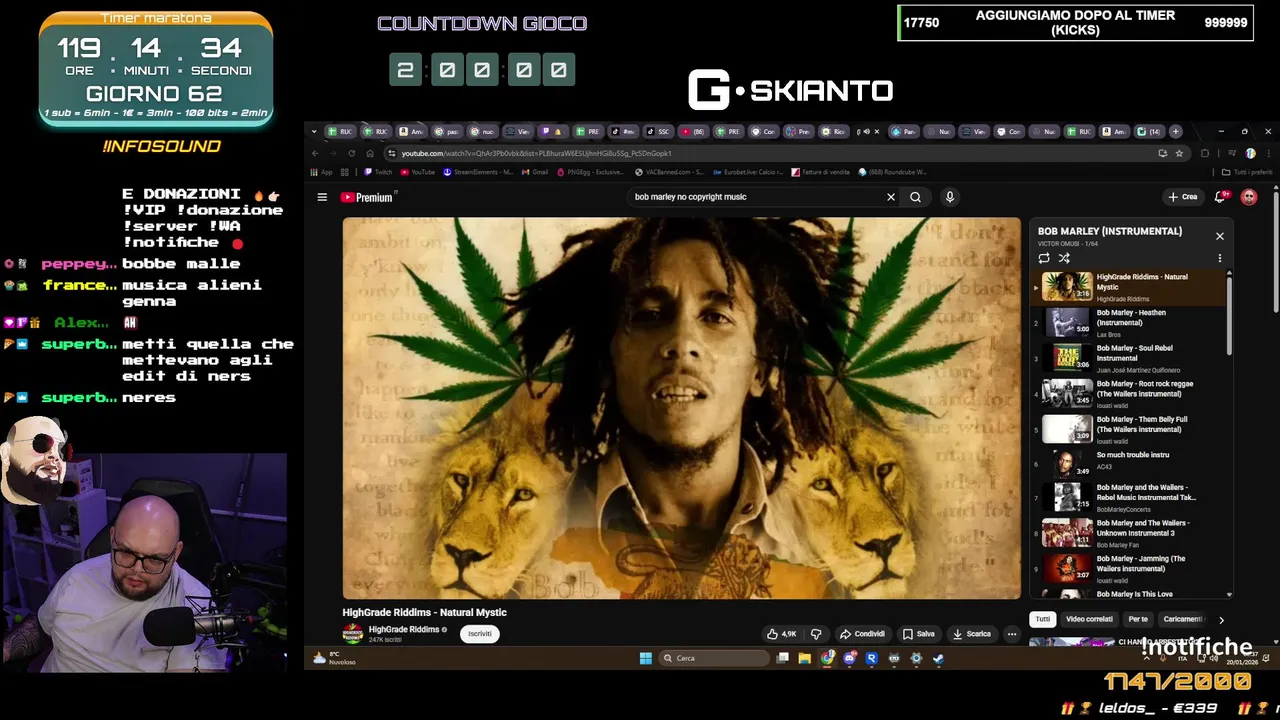Image resolution: width=1280 pixels, height=720 pixels.
Task: Save the video with Salva
Action: [x=919, y=634]
